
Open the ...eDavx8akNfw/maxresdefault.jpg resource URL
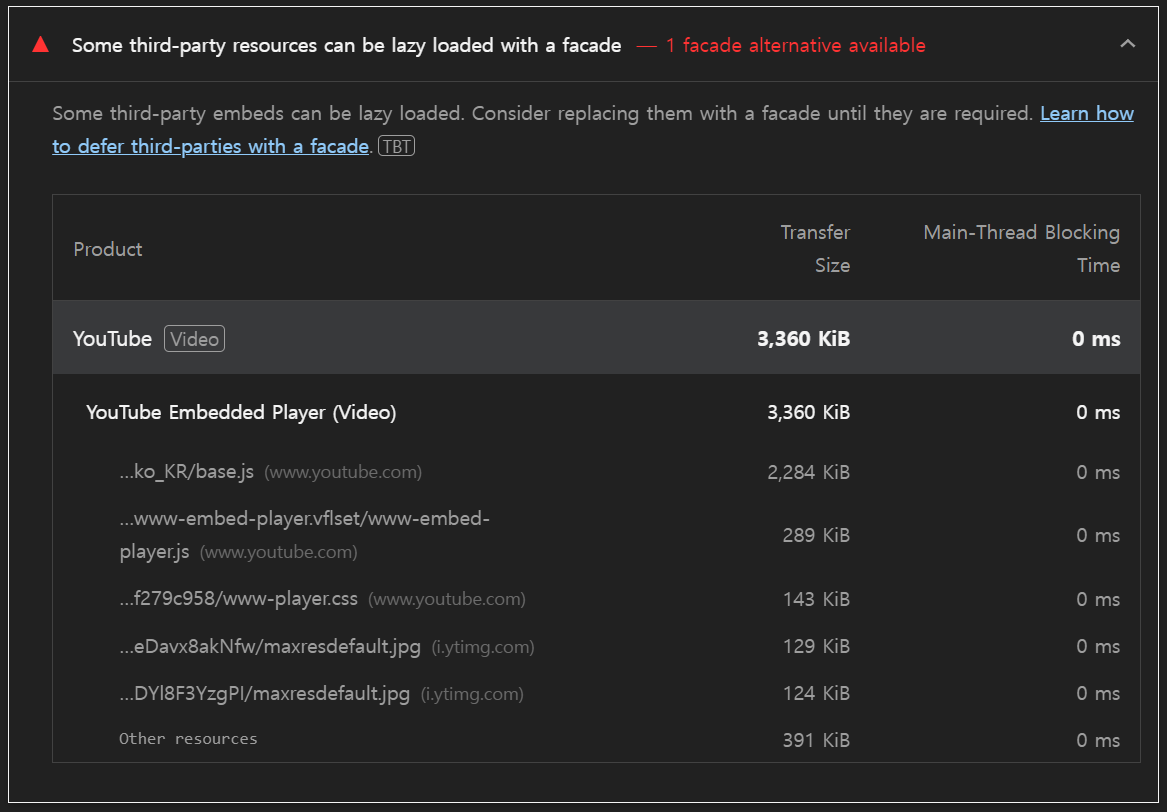pos(270,646)
